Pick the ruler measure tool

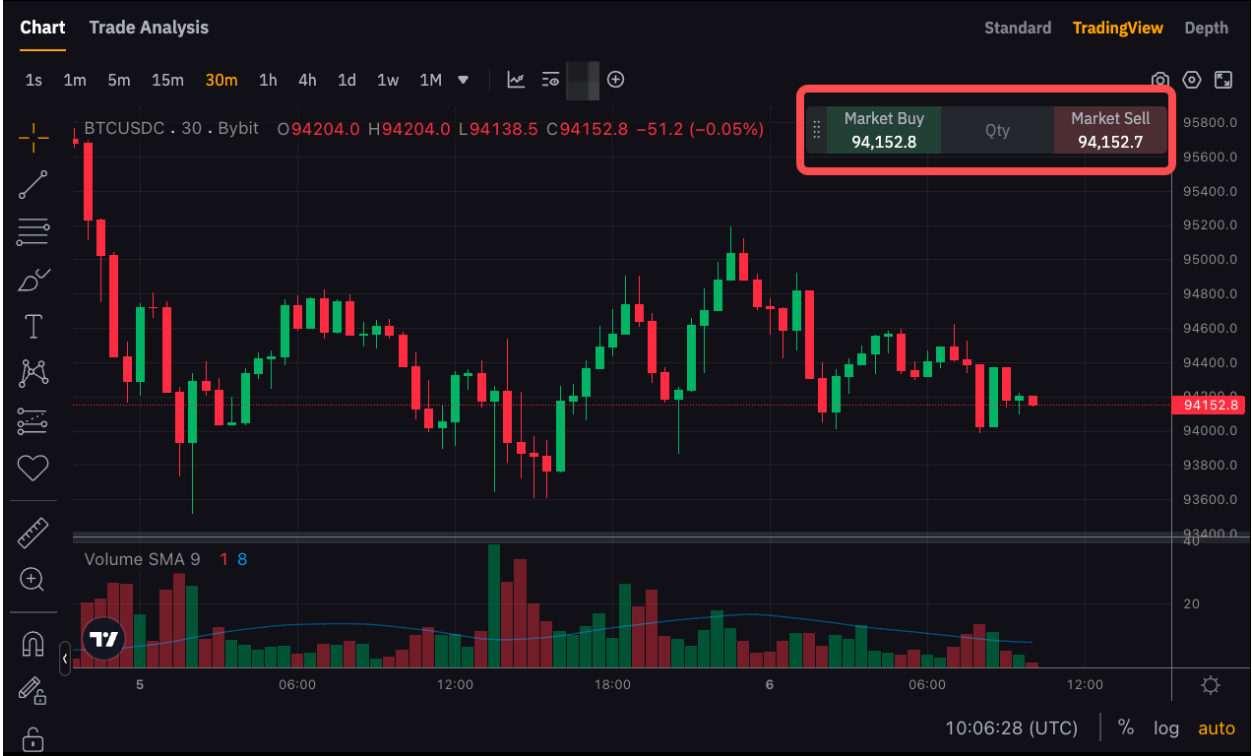pos(33,533)
